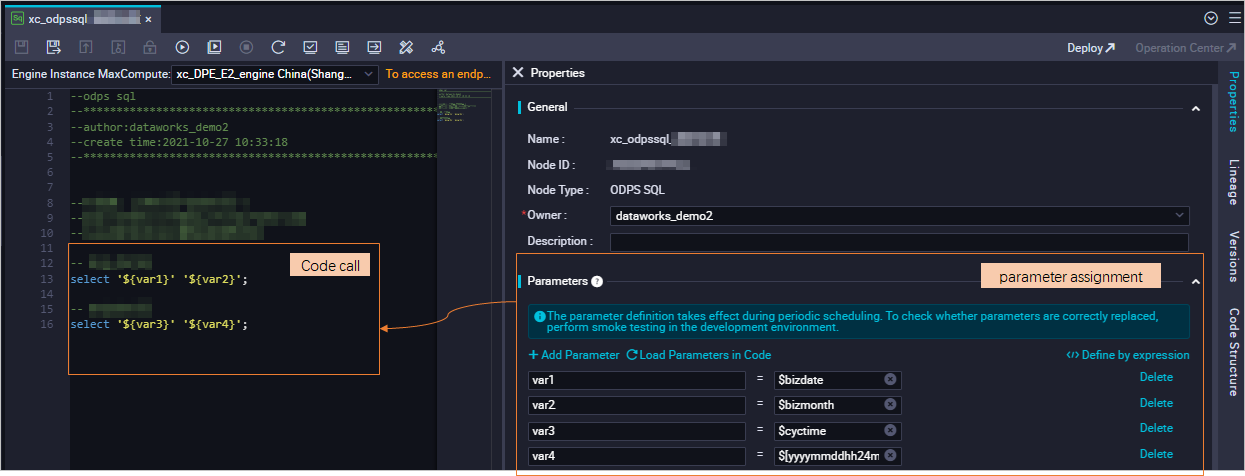The image size is (1245, 476).
Task: Click the '--author:dataworks_demo2' comment line
Action: point(149,127)
